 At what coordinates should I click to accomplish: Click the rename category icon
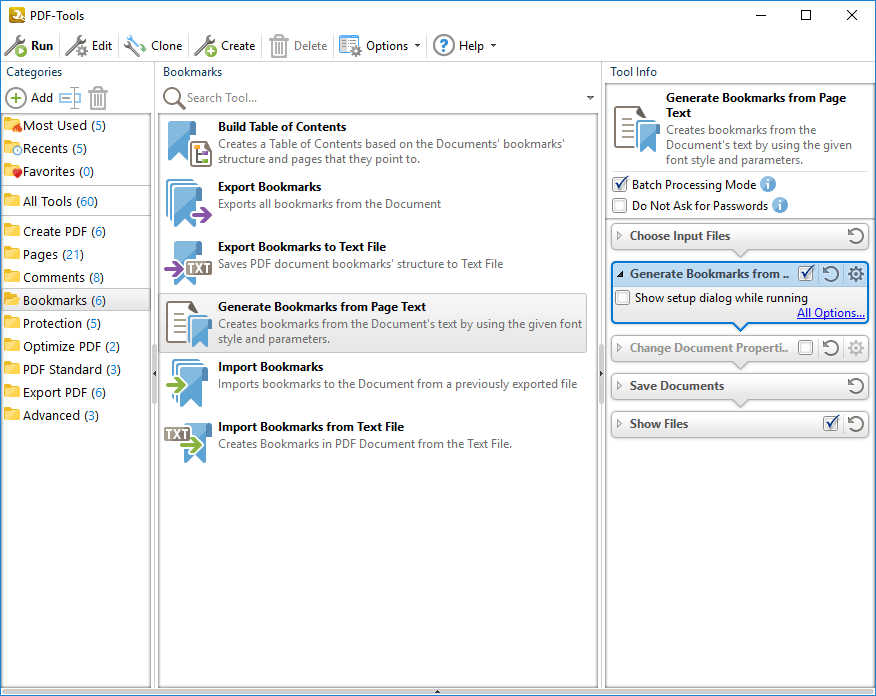70,98
